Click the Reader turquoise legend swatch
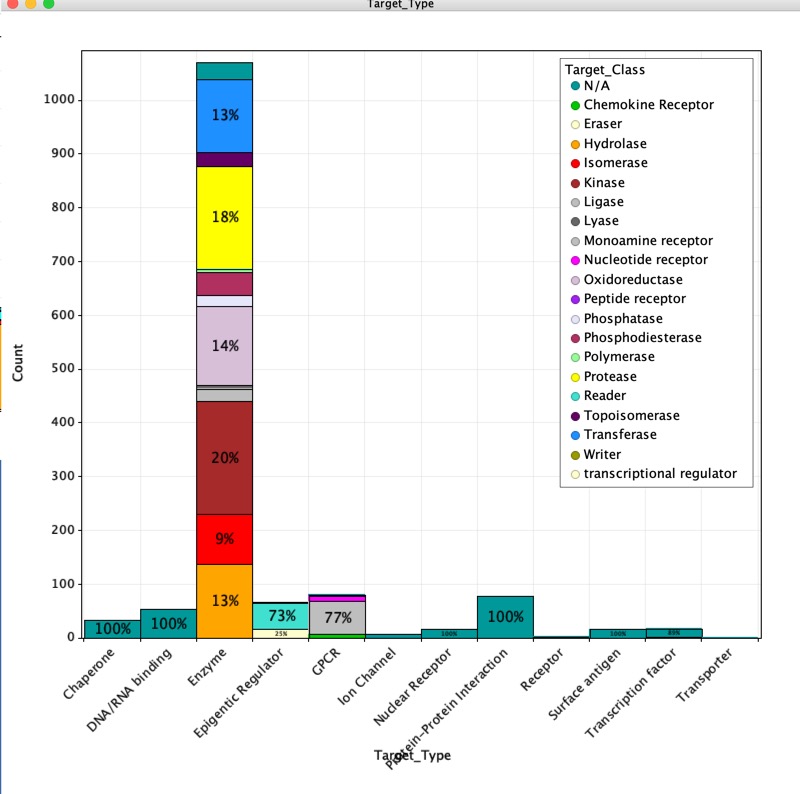 pyautogui.click(x=575, y=396)
